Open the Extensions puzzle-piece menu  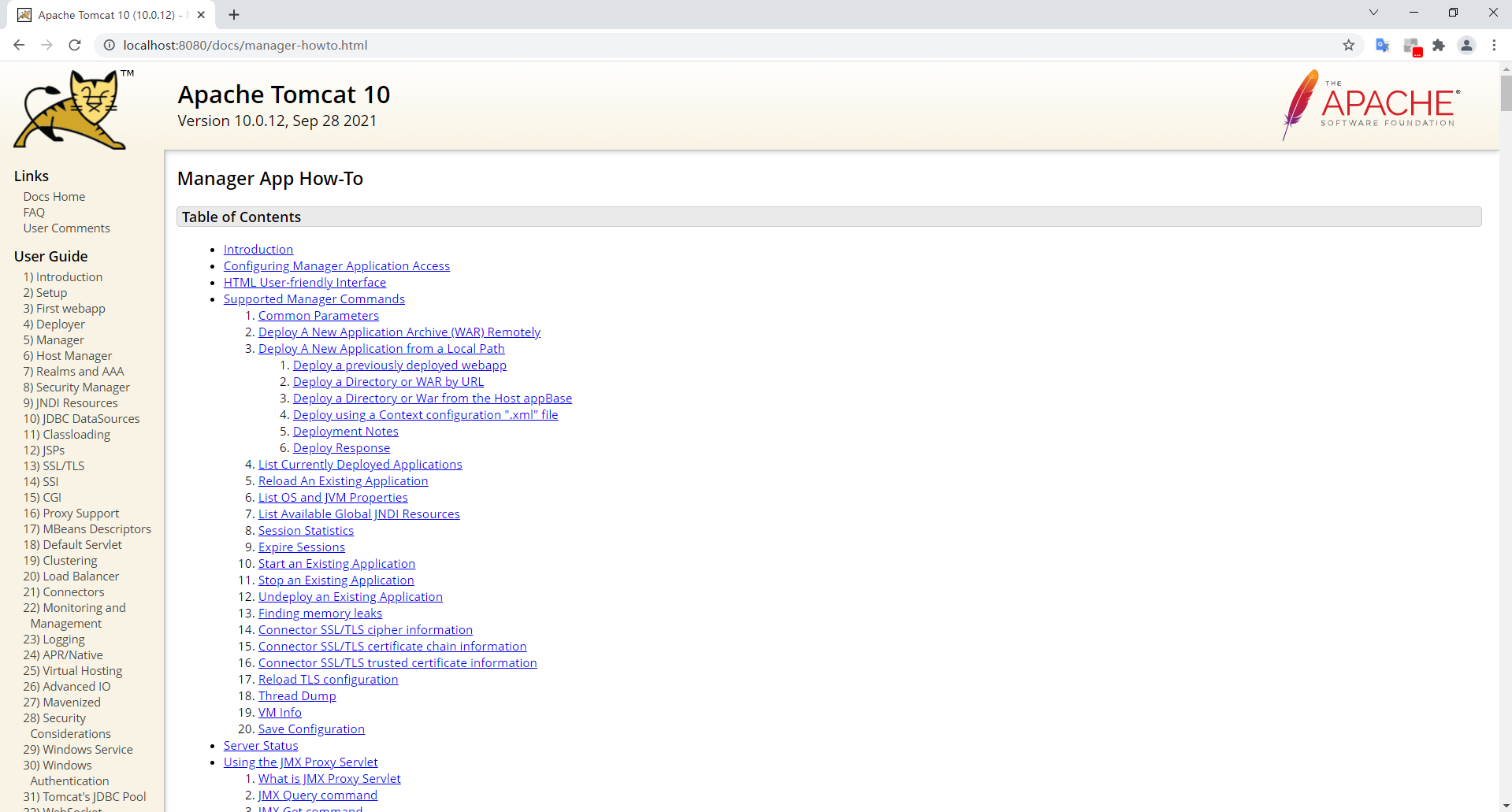[x=1439, y=45]
